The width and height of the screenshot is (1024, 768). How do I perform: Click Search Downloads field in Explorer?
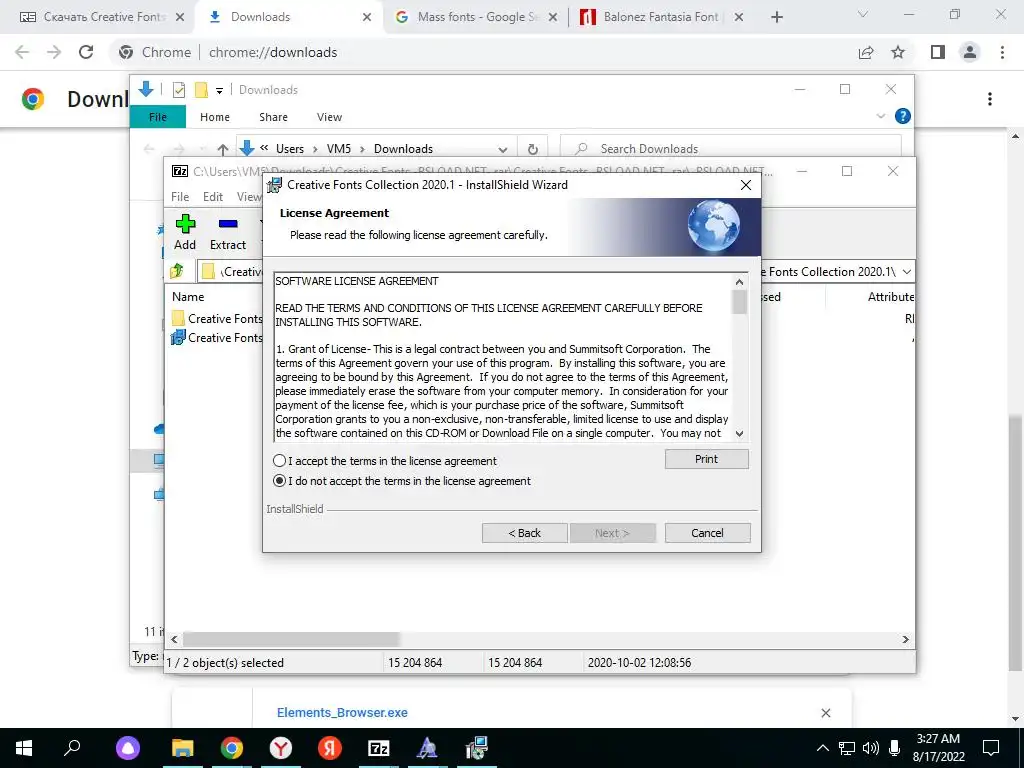pos(731,149)
